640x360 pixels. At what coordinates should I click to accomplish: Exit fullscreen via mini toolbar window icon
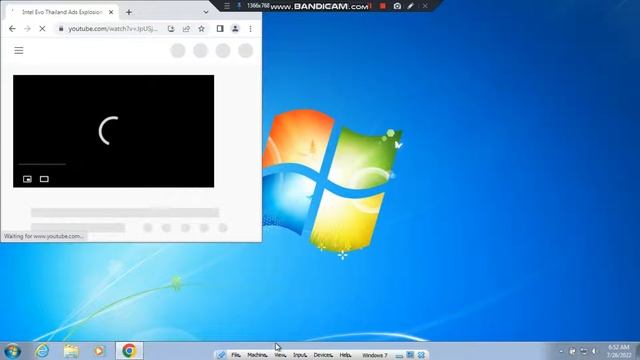pos(410,355)
